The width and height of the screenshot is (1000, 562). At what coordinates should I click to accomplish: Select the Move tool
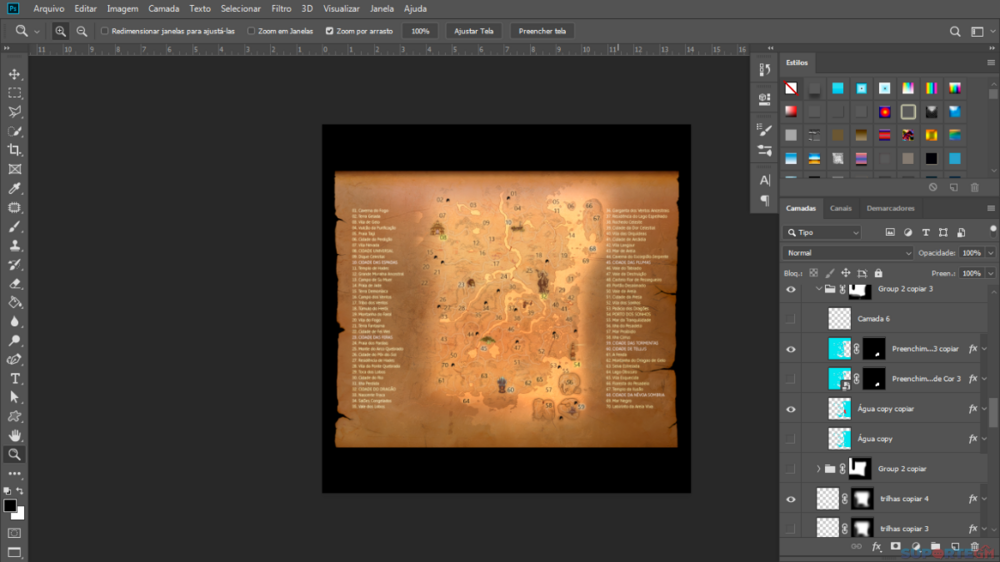point(15,74)
